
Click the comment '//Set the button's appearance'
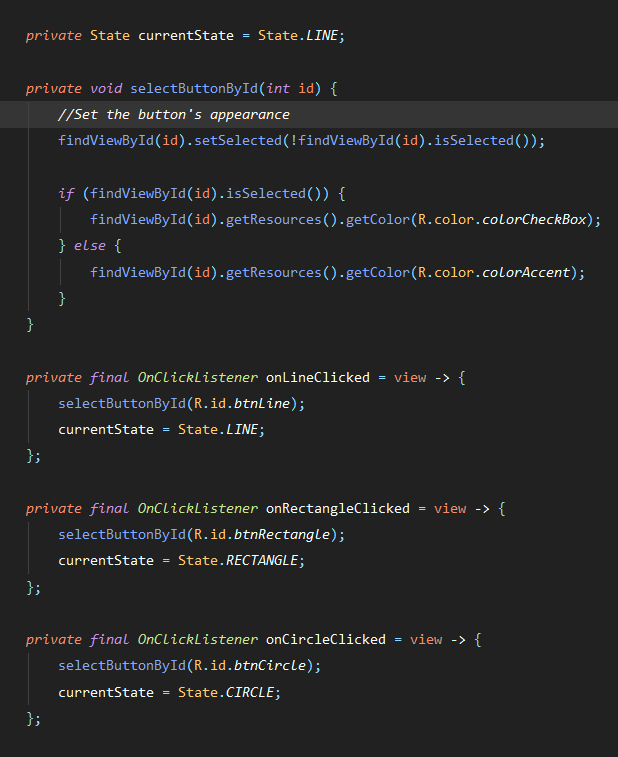tap(174, 115)
